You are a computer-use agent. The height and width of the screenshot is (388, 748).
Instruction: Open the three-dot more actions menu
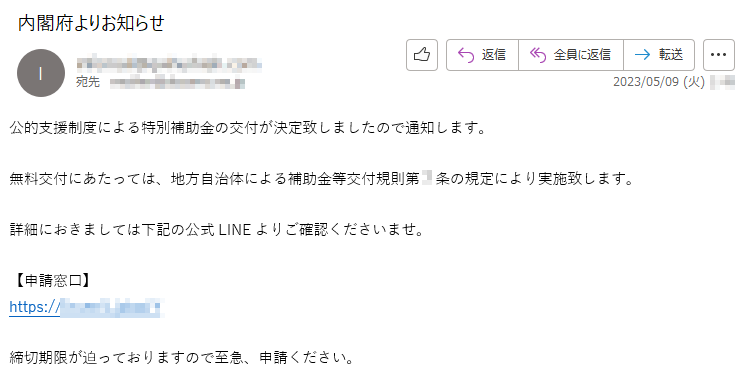718,55
